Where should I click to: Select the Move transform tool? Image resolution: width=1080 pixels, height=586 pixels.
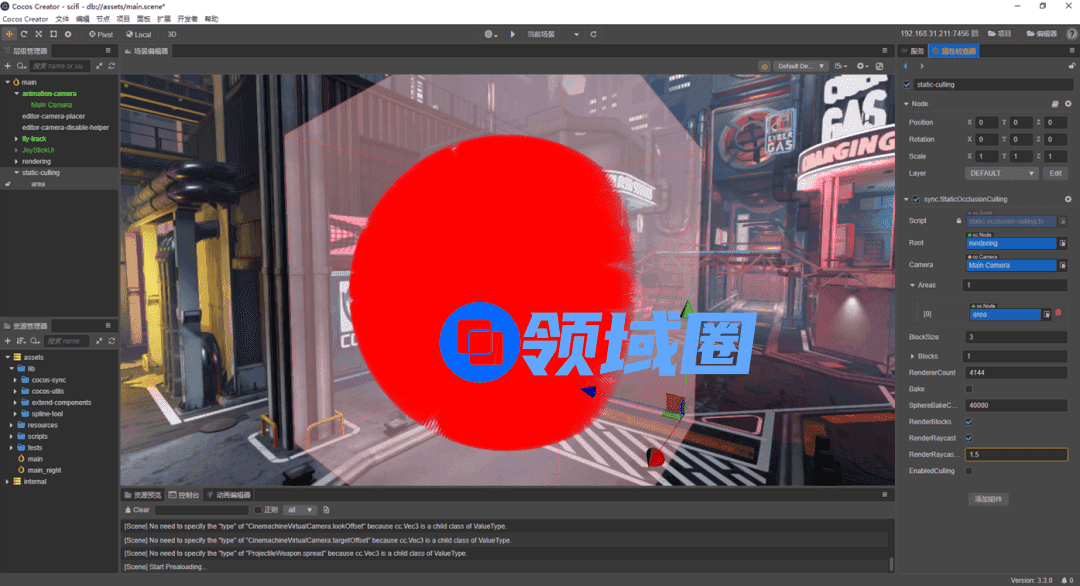coord(10,34)
